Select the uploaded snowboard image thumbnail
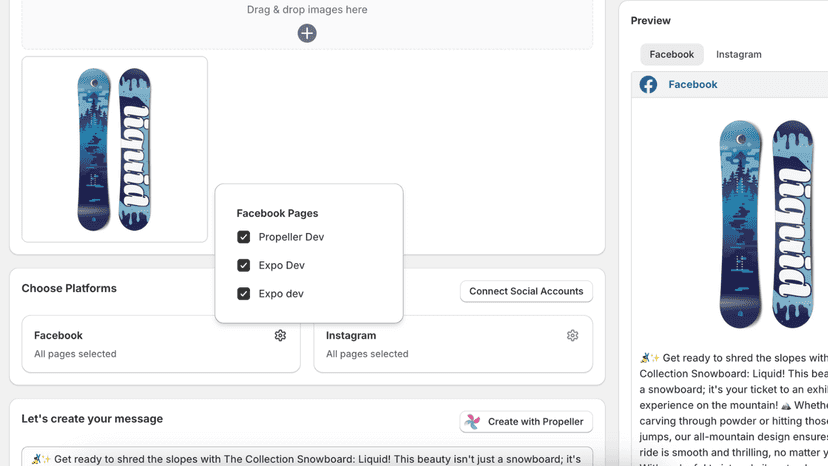This screenshot has width=828, height=466. pyautogui.click(x=115, y=150)
